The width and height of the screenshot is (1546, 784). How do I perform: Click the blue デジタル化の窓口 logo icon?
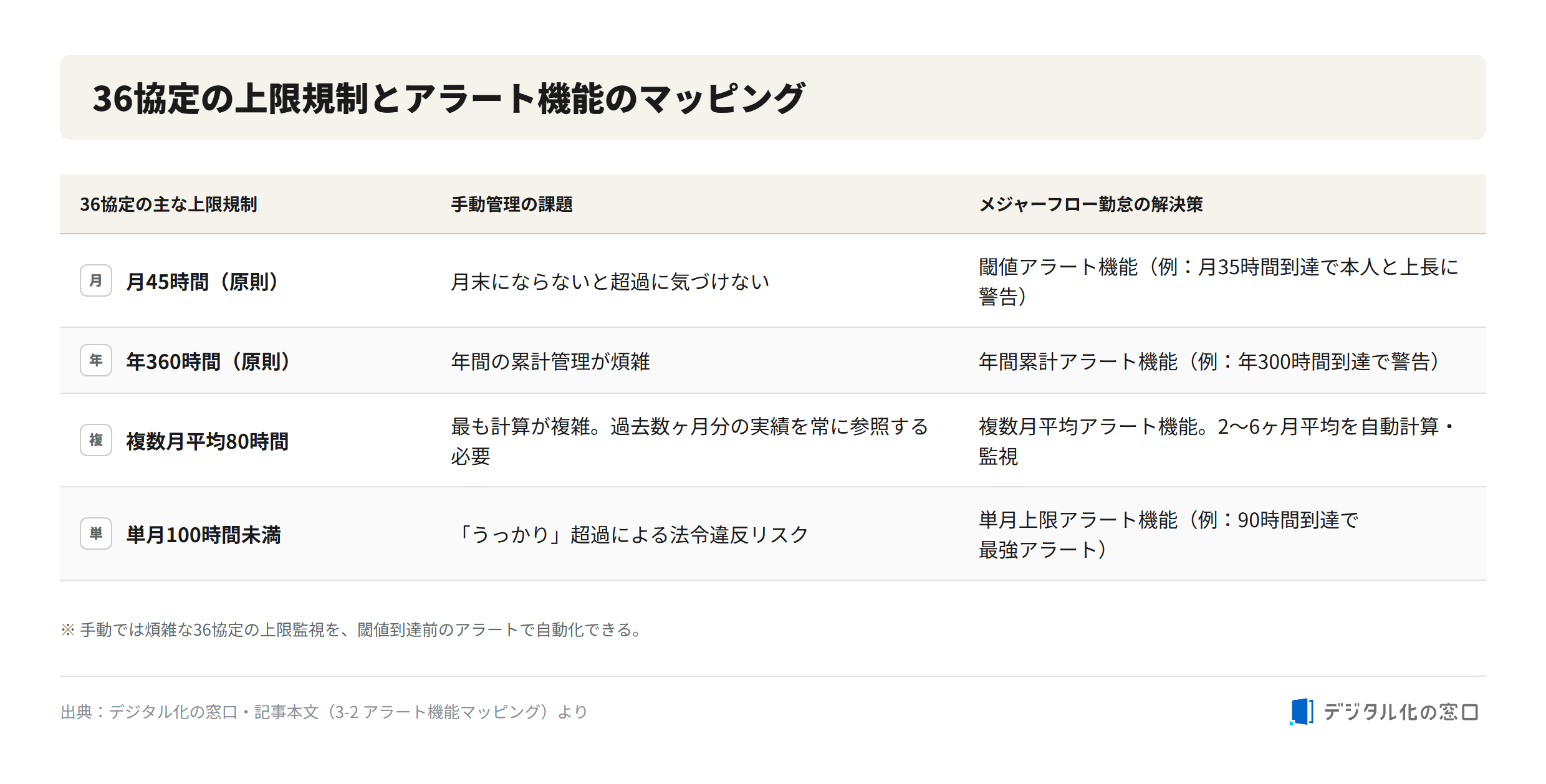[x=1302, y=711]
